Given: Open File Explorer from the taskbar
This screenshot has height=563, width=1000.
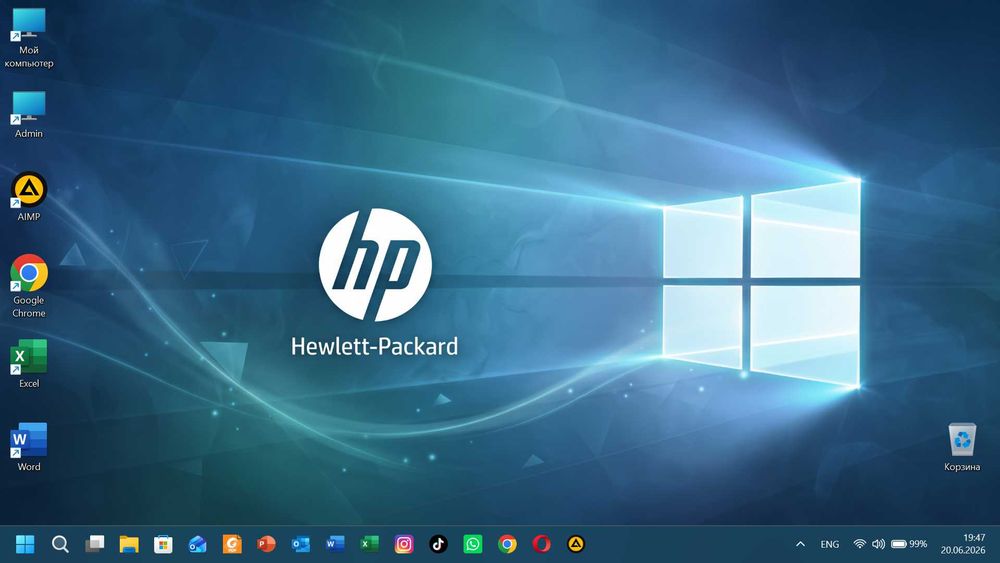Looking at the screenshot, I should [x=129, y=544].
